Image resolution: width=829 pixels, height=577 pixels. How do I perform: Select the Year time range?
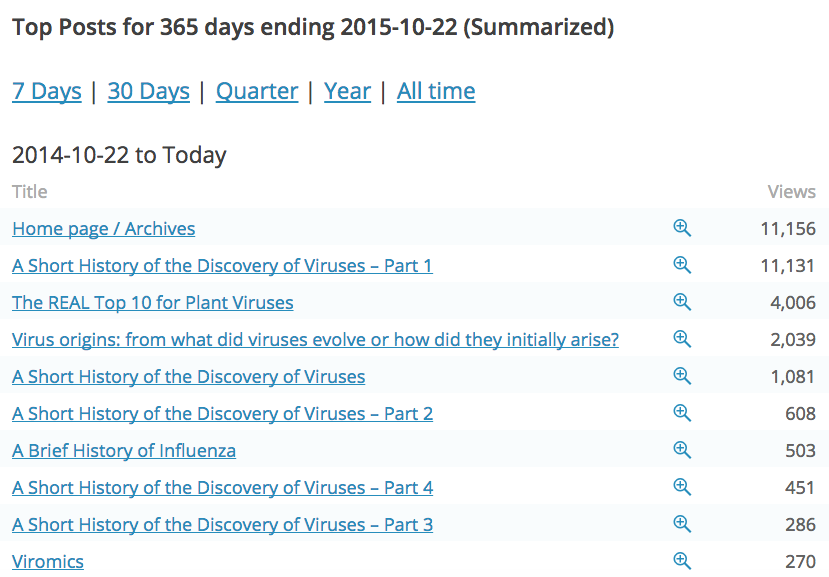point(347,91)
